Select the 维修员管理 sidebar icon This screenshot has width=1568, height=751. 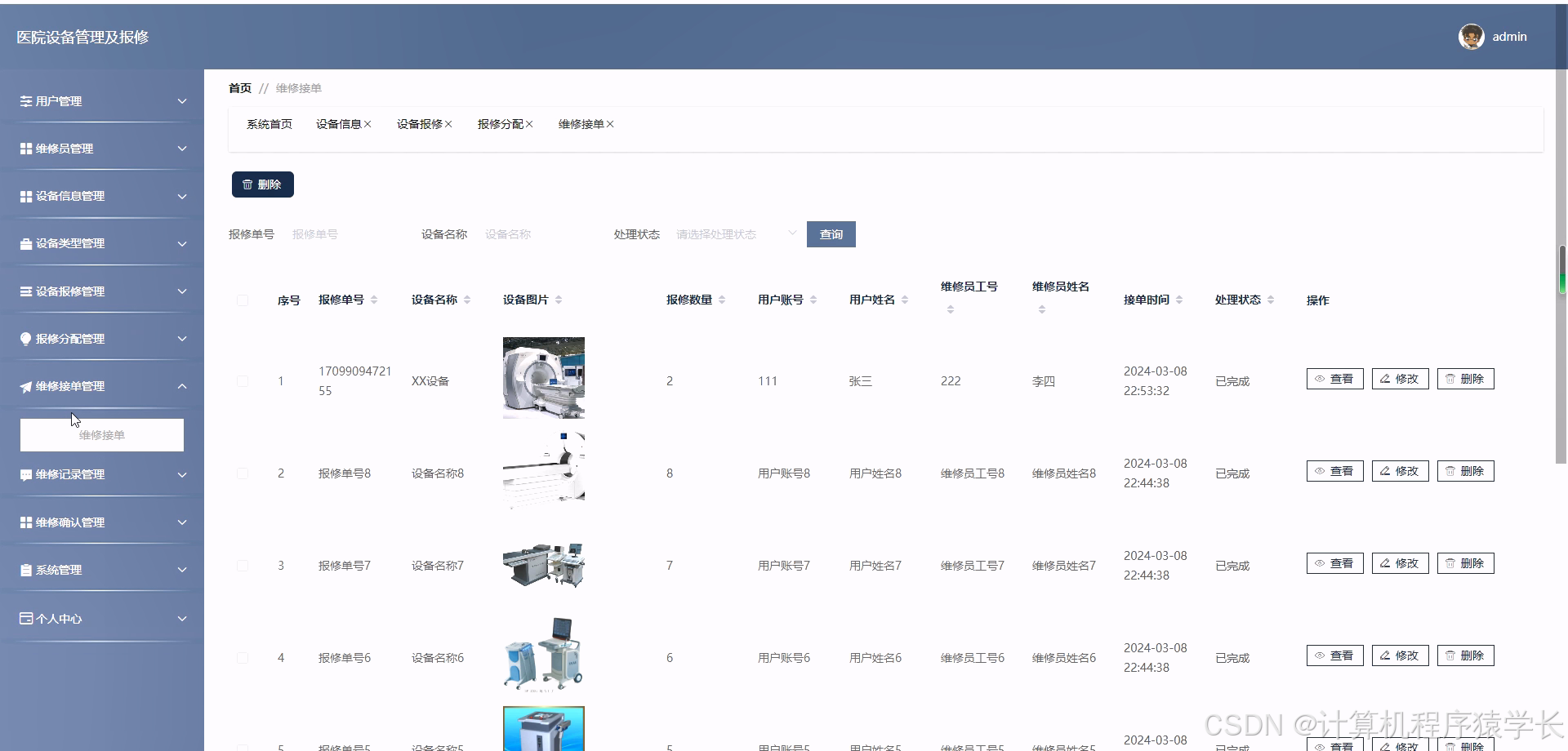click(x=24, y=148)
